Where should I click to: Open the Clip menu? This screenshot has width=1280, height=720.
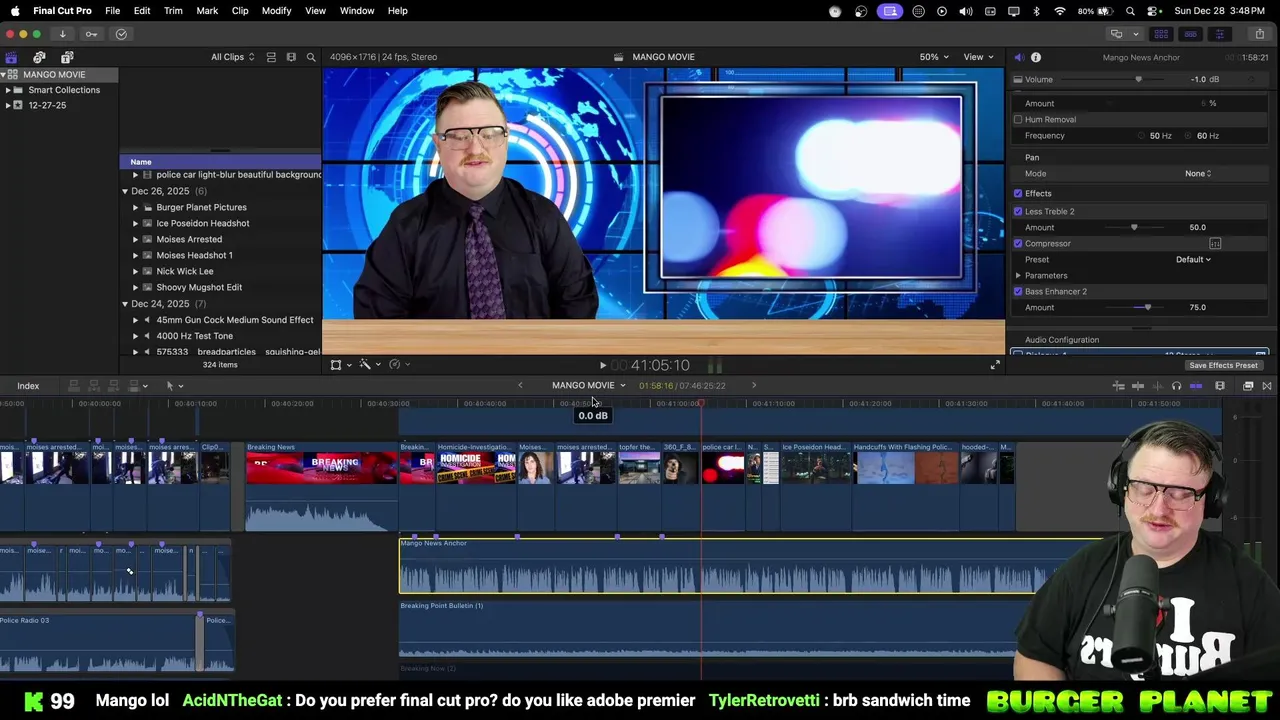coord(240,11)
